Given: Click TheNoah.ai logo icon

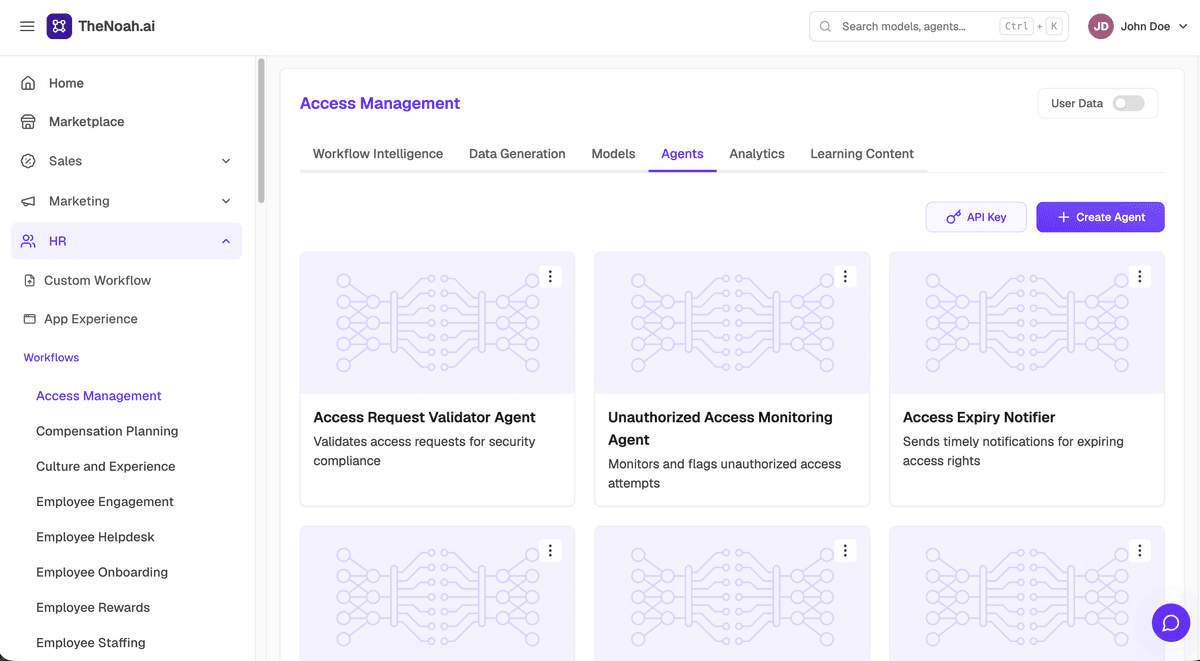Looking at the screenshot, I should (59, 26).
